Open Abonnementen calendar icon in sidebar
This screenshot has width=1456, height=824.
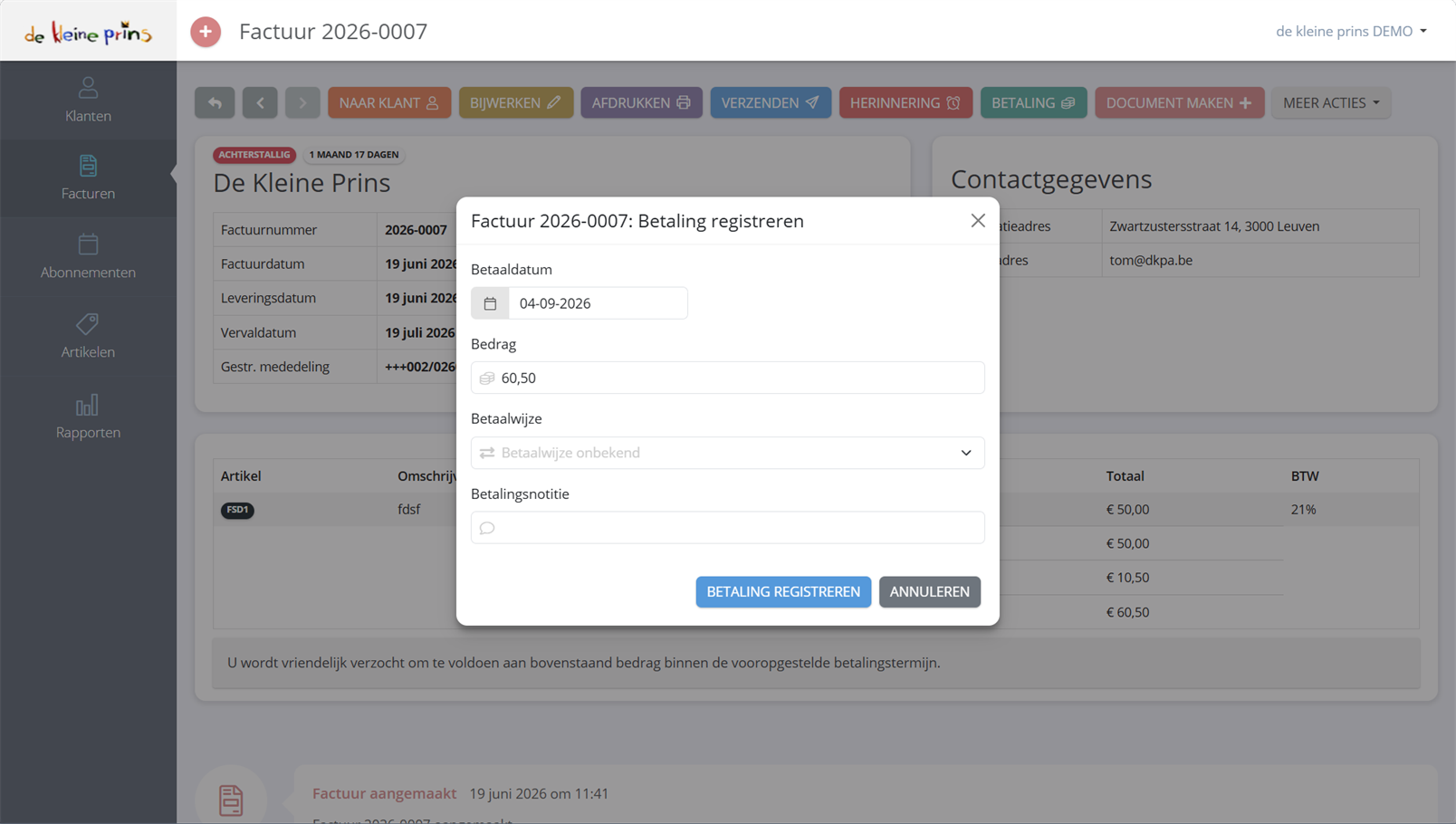(x=88, y=244)
